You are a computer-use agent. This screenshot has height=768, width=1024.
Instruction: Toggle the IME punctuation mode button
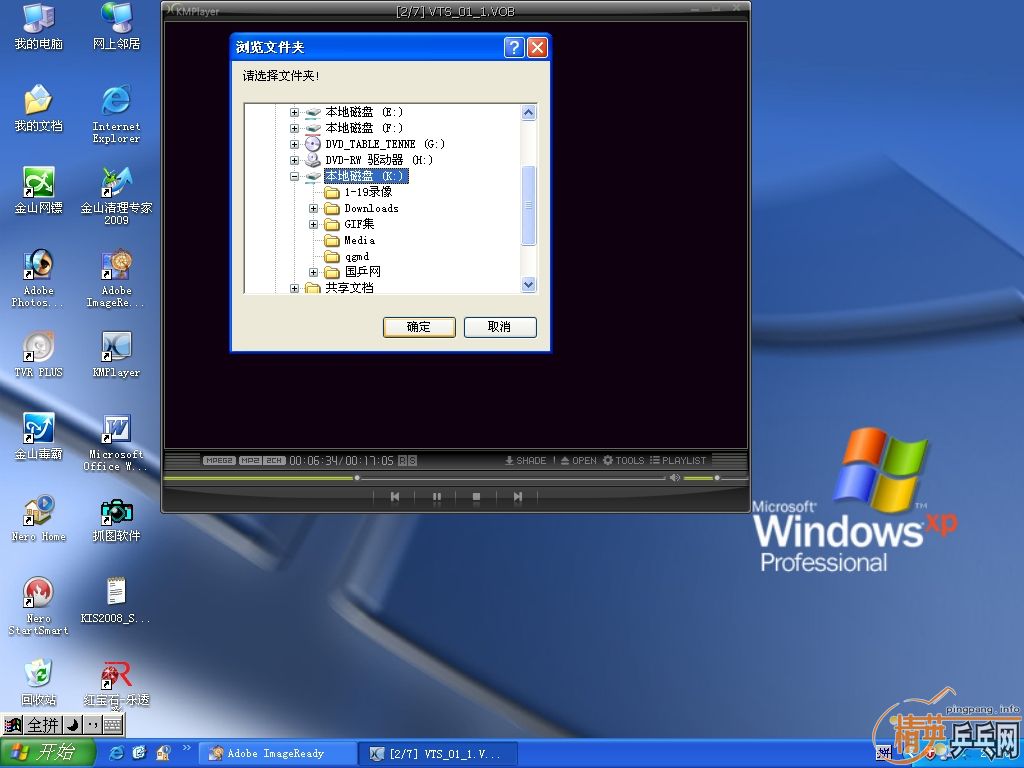pyautogui.click(x=92, y=725)
